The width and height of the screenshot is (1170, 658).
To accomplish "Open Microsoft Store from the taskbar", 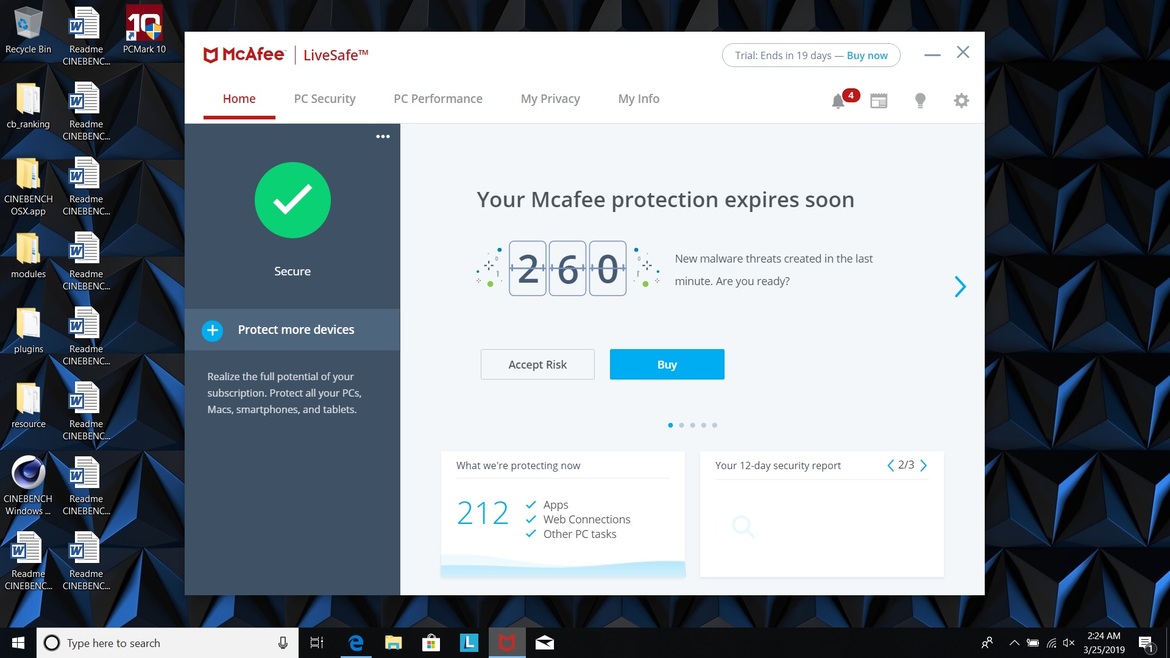I will point(431,643).
